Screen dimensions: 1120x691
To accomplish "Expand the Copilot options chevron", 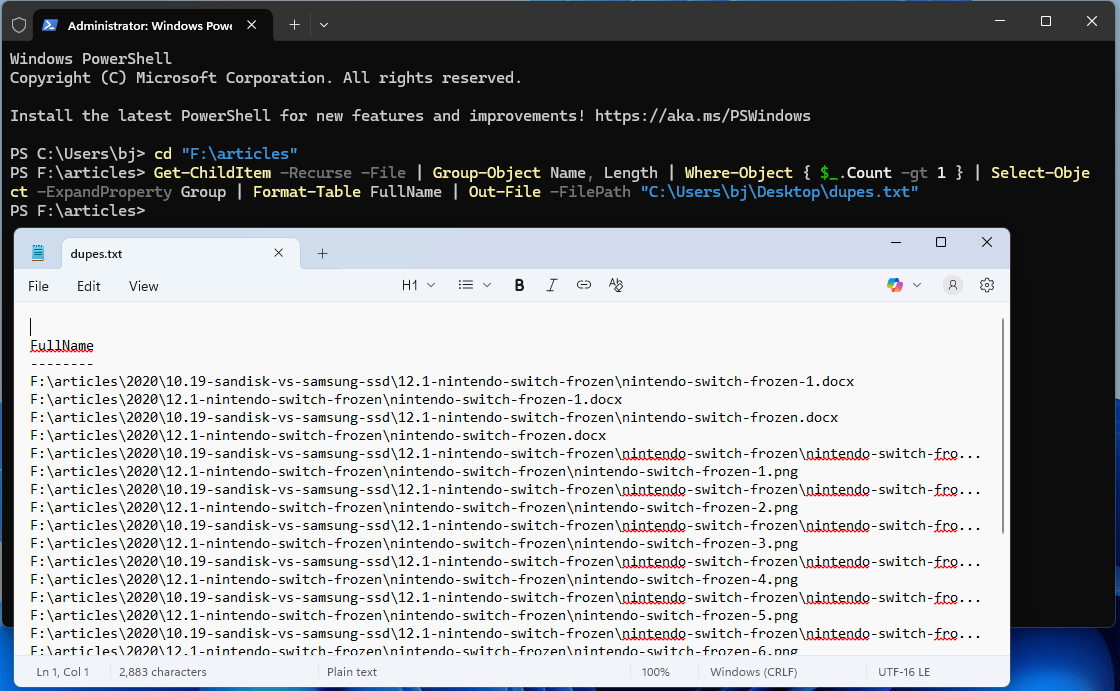I will (916, 285).
